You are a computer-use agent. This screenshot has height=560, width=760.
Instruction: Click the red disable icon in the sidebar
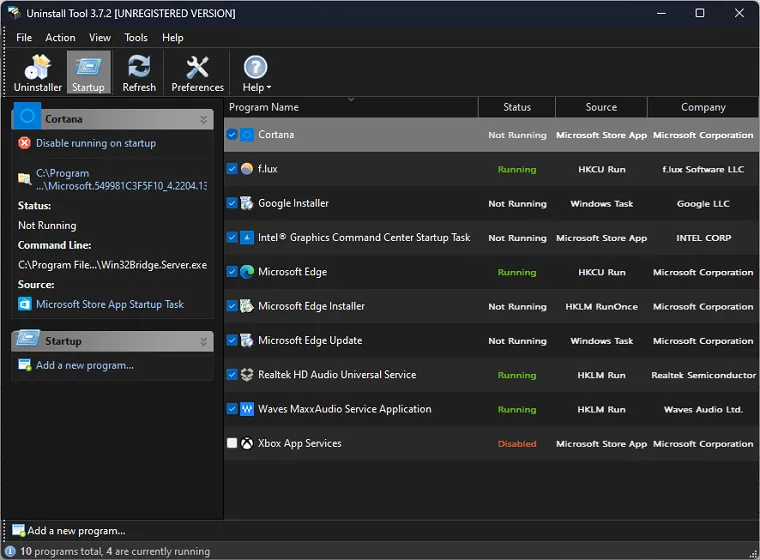[x=24, y=143]
